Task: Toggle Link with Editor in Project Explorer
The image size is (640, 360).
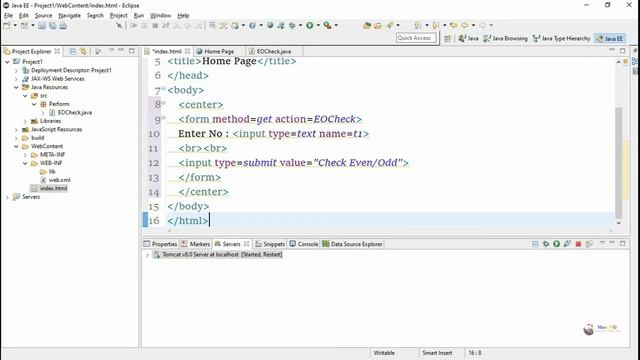Action: click(83, 51)
